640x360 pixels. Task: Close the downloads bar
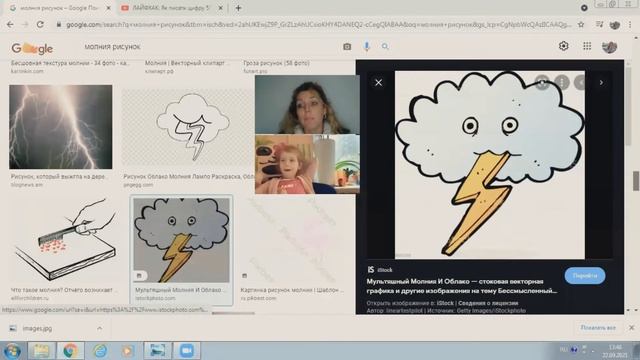tap(631, 328)
